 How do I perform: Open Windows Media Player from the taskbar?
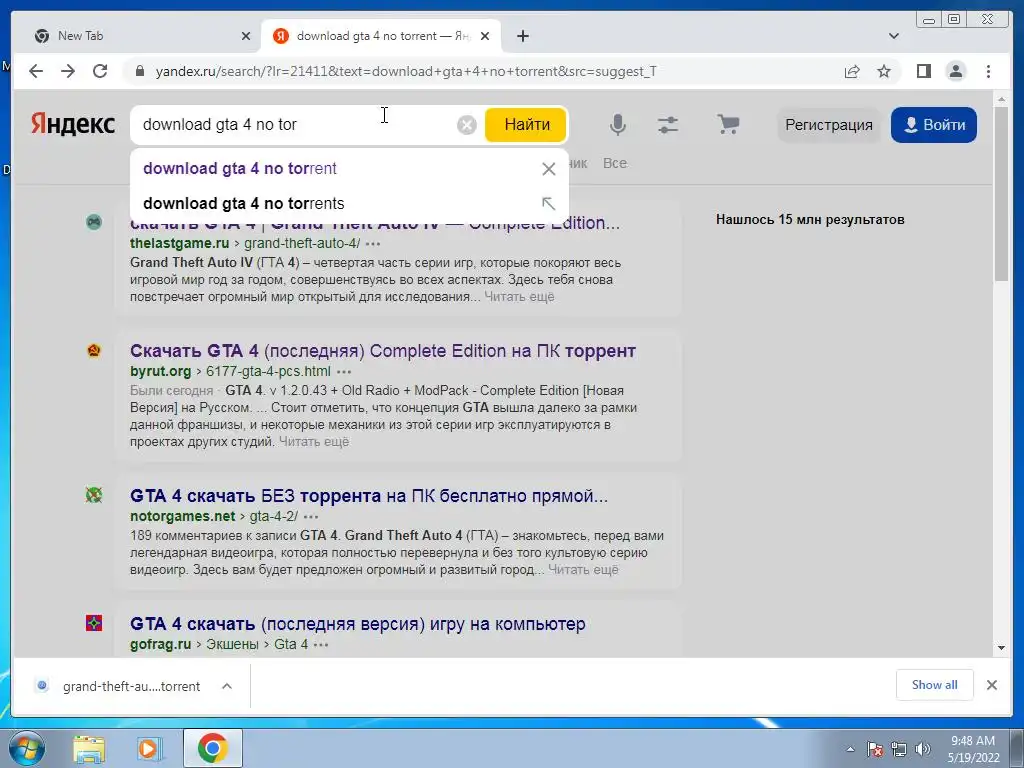tap(150, 749)
